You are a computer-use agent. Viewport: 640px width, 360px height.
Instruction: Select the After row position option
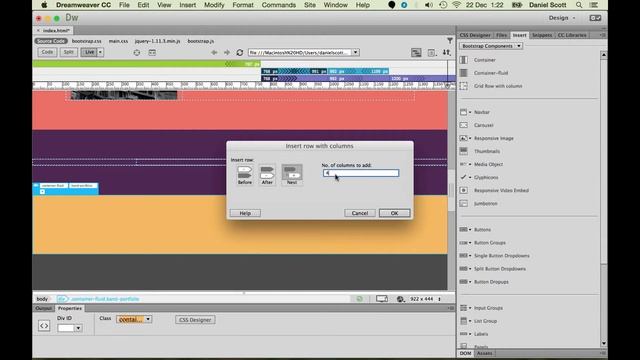point(267,176)
